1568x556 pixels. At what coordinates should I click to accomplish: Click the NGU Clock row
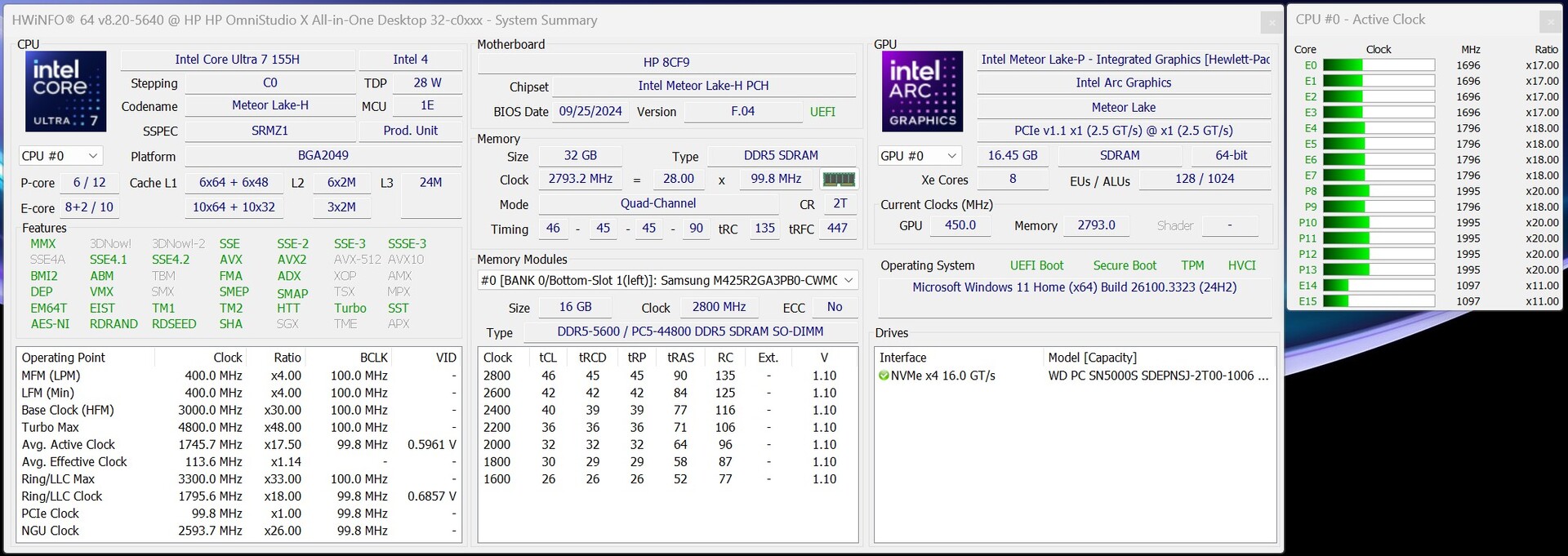[238, 531]
